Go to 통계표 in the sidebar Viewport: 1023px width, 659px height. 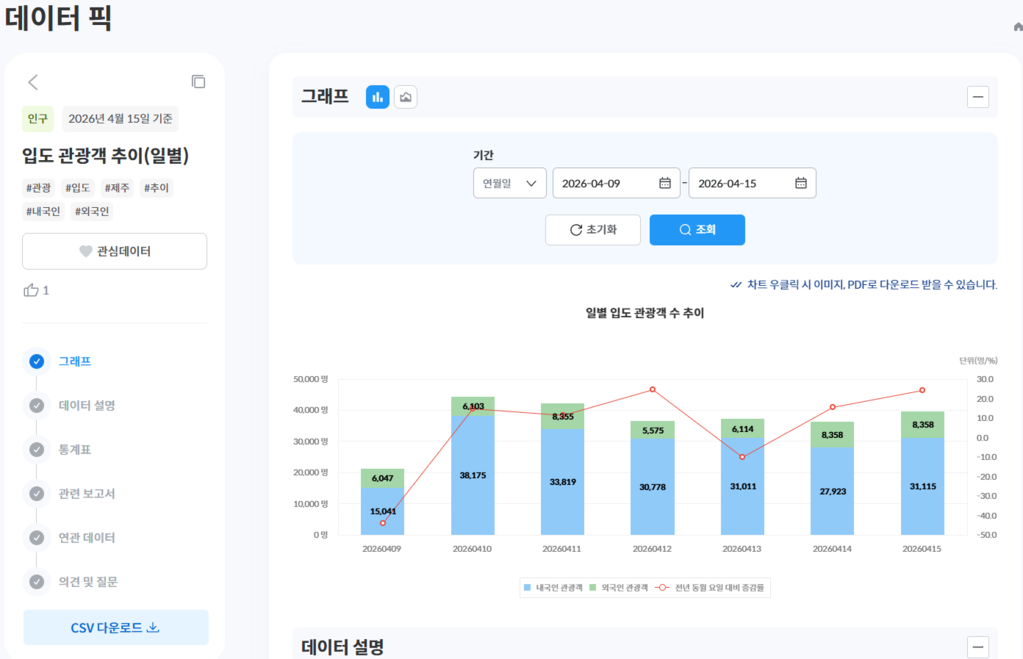click(75, 450)
